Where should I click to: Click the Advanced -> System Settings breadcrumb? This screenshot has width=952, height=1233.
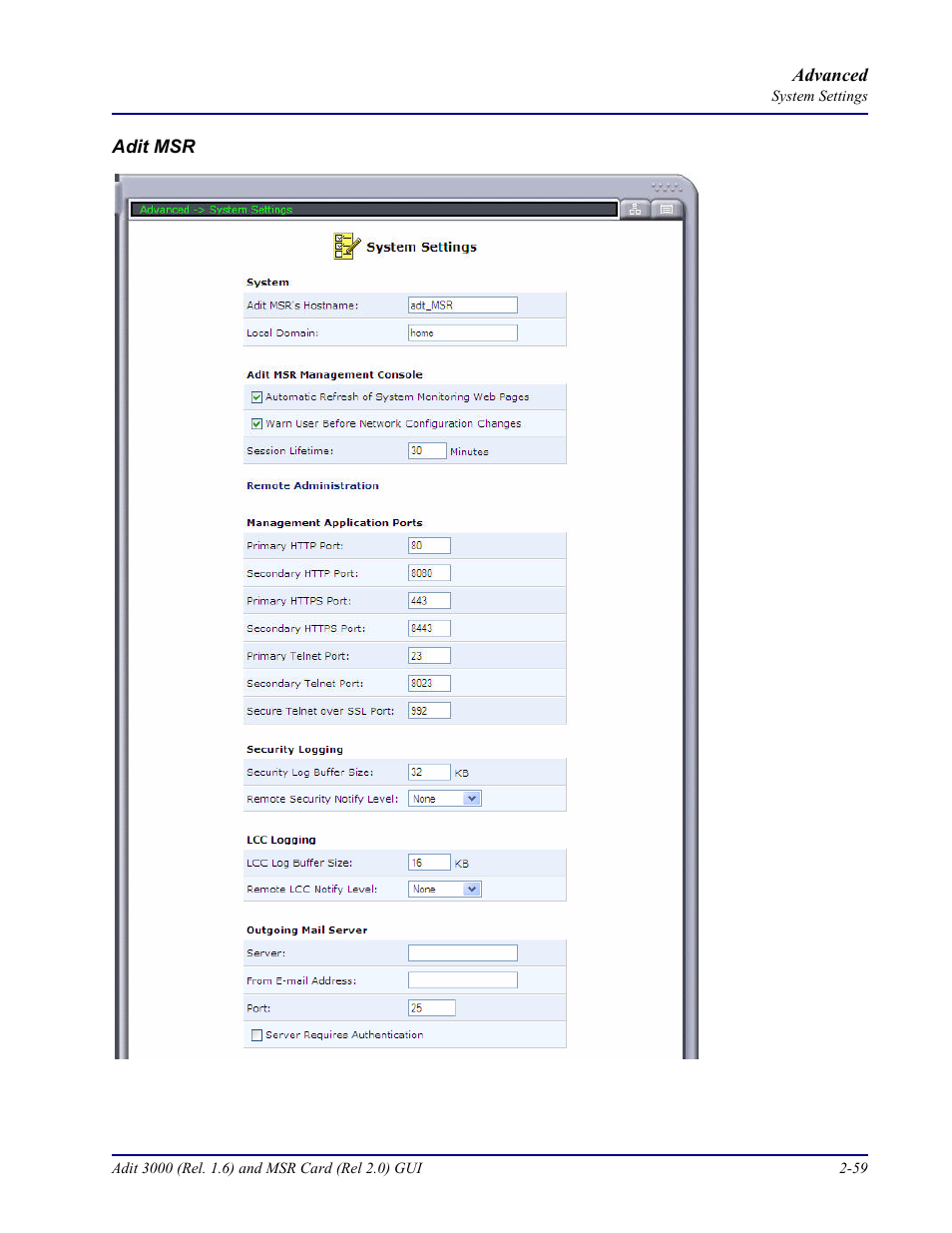(216, 210)
